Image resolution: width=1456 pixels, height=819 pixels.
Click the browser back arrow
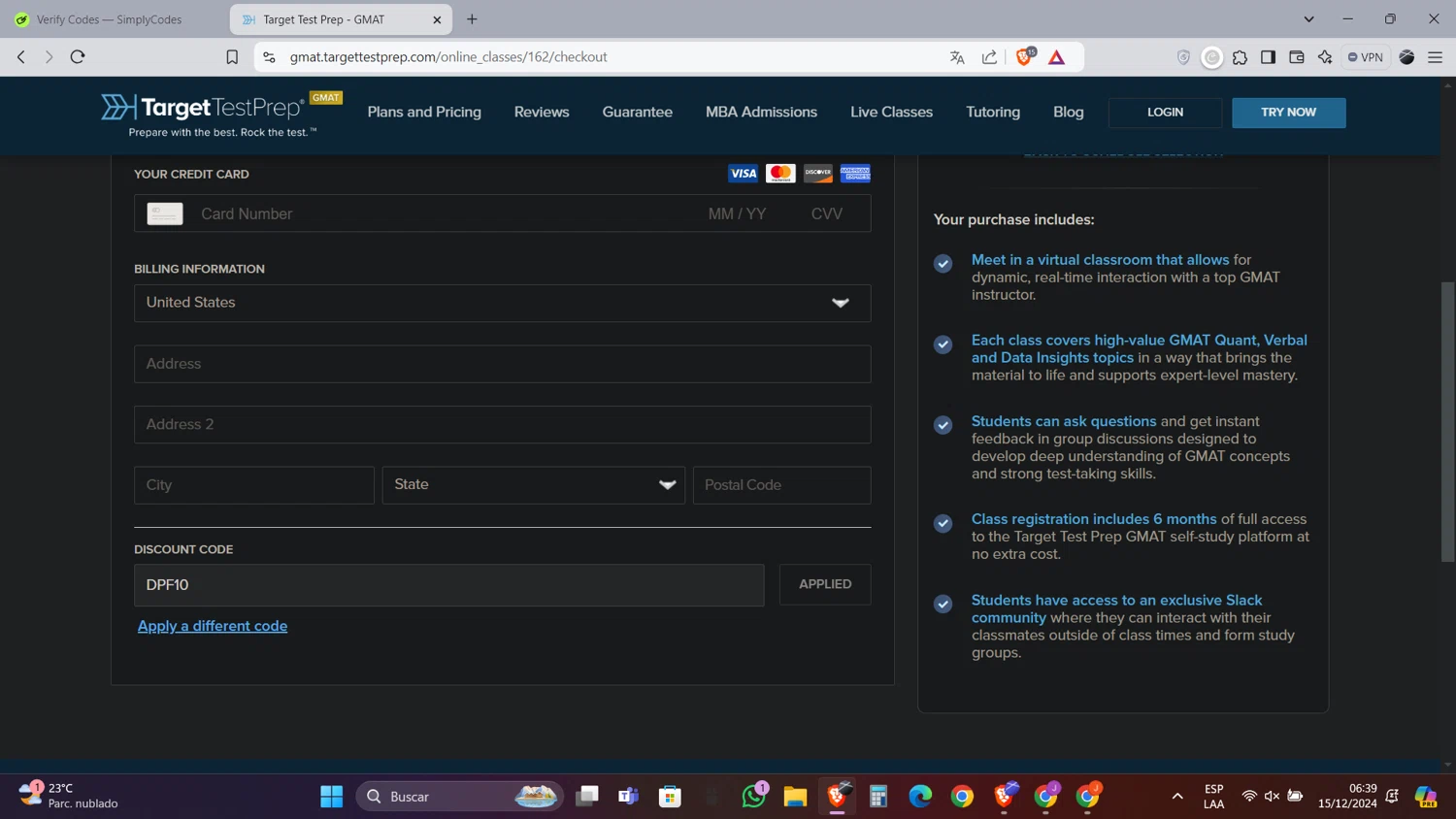coord(21,57)
